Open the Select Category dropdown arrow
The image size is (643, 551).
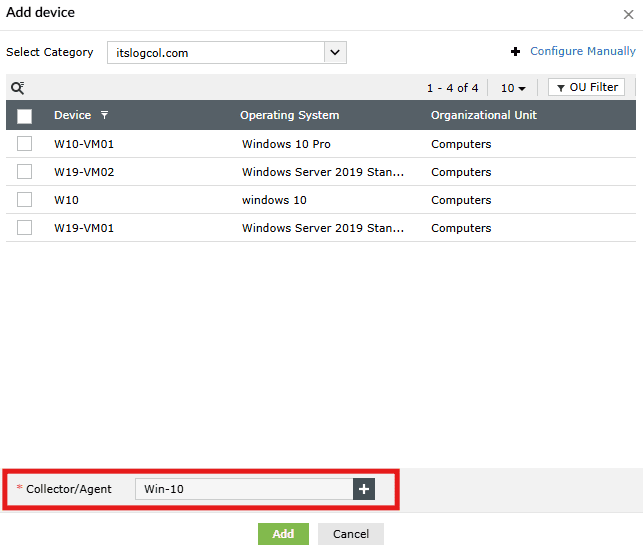click(x=335, y=52)
